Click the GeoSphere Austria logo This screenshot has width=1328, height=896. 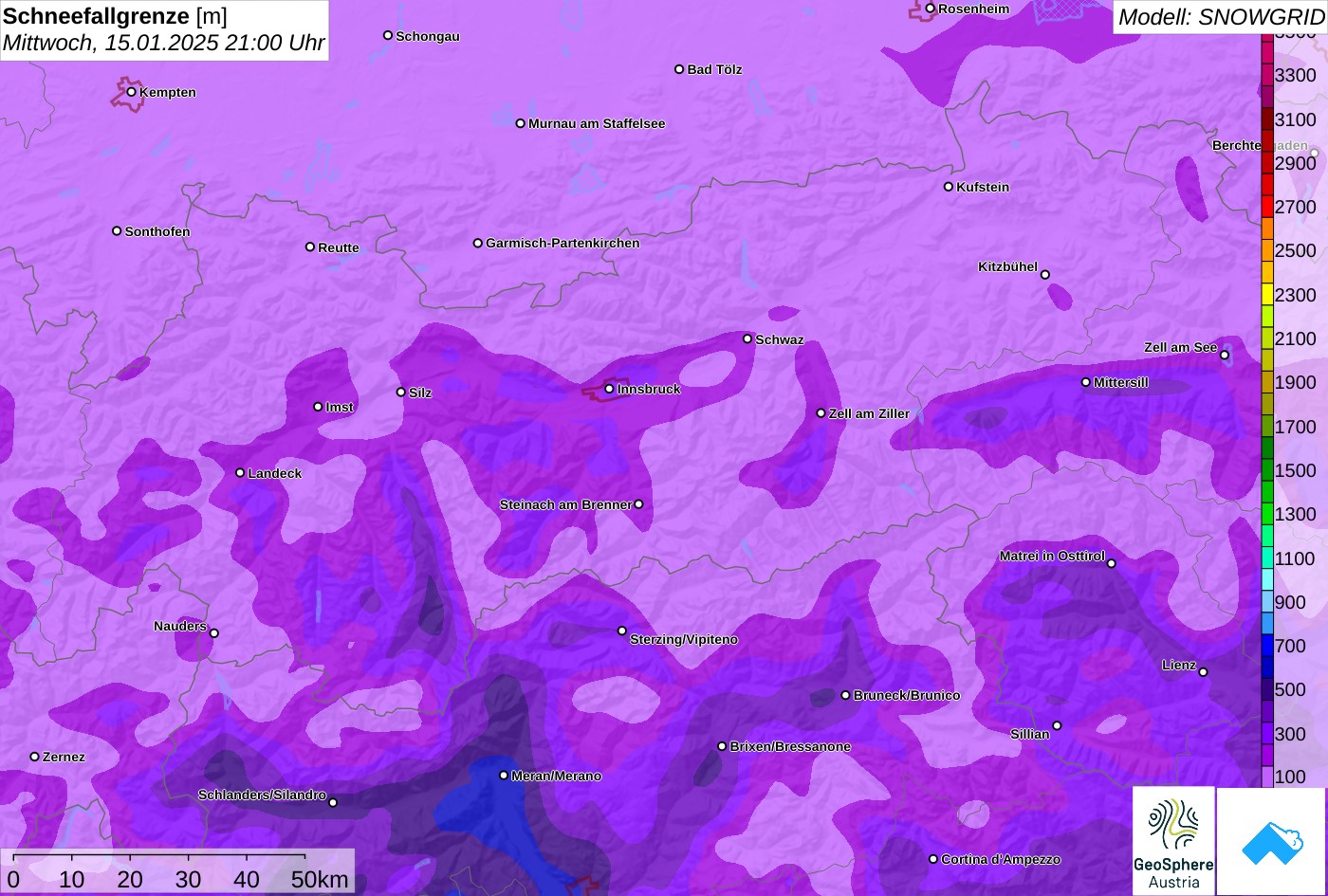pyautogui.click(x=1173, y=840)
